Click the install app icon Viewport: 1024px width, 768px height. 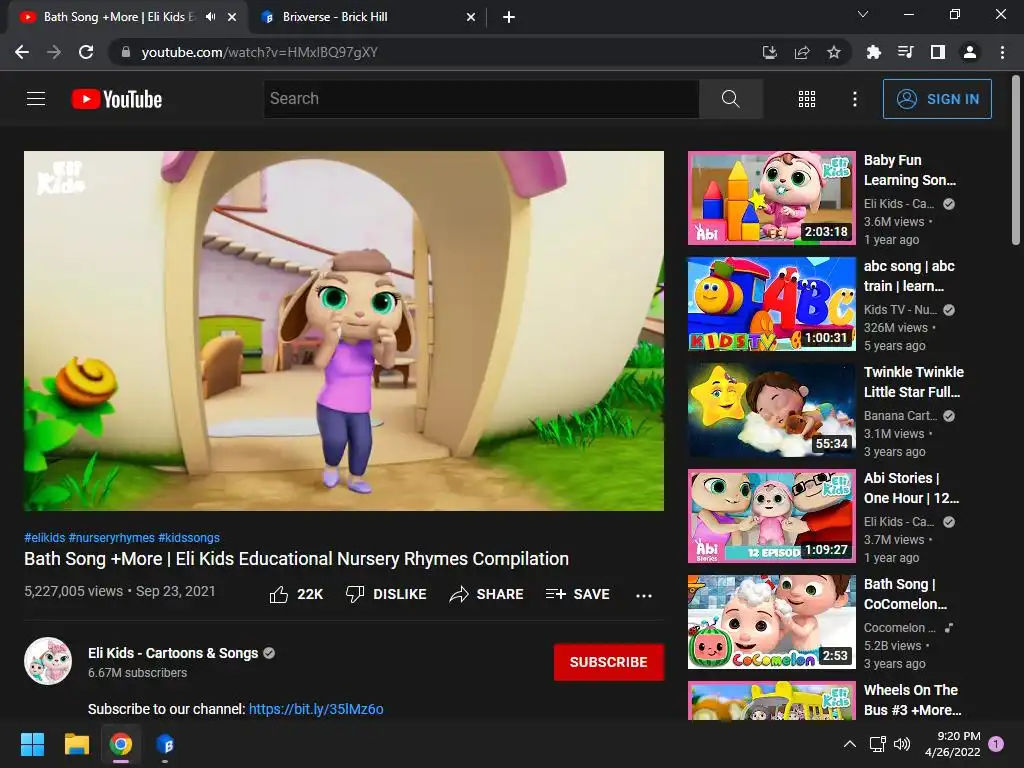point(770,52)
